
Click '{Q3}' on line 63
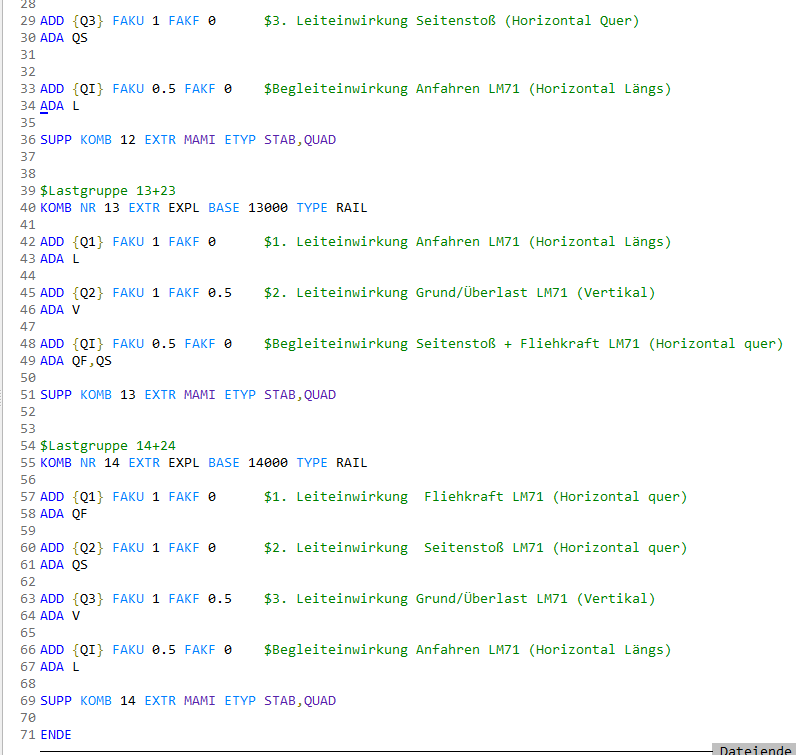point(88,599)
